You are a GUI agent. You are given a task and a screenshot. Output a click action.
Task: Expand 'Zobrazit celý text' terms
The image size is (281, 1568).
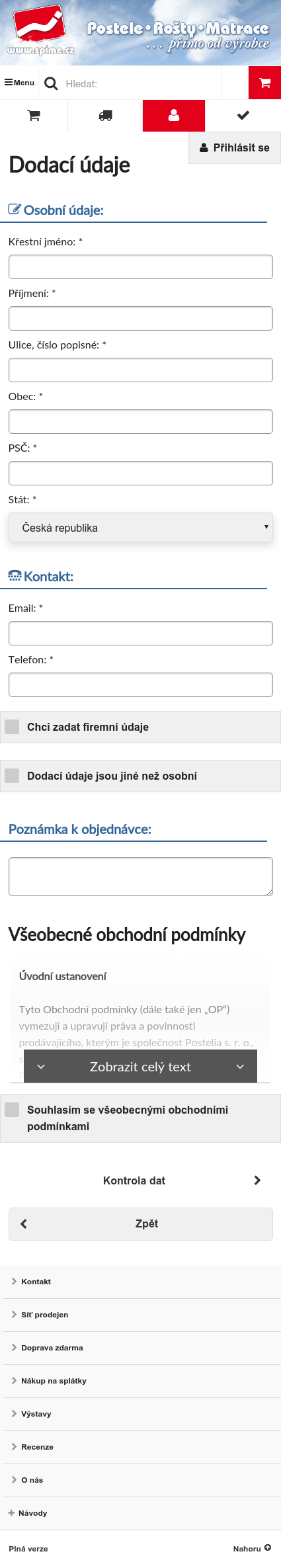point(140,1067)
